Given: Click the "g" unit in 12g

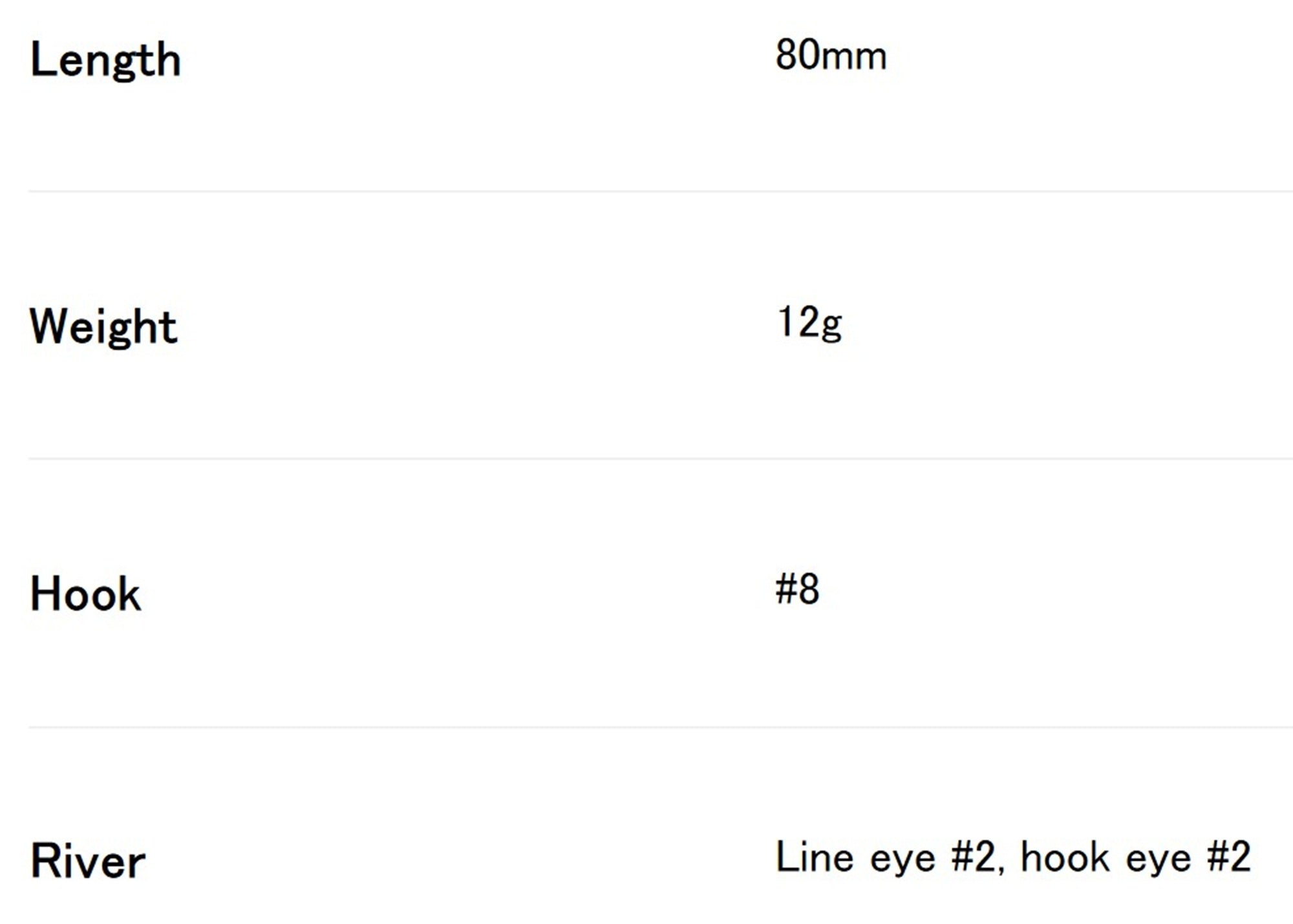Looking at the screenshot, I should (831, 326).
